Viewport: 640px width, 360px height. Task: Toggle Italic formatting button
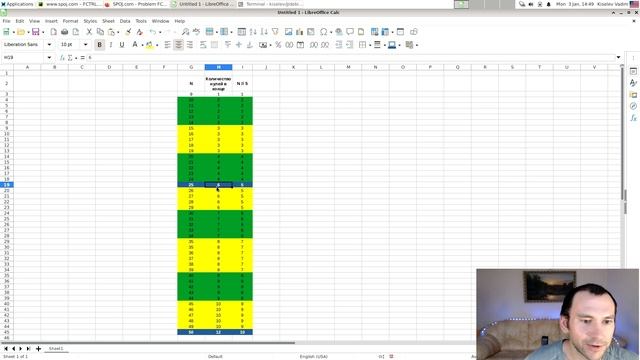(111, 44)
